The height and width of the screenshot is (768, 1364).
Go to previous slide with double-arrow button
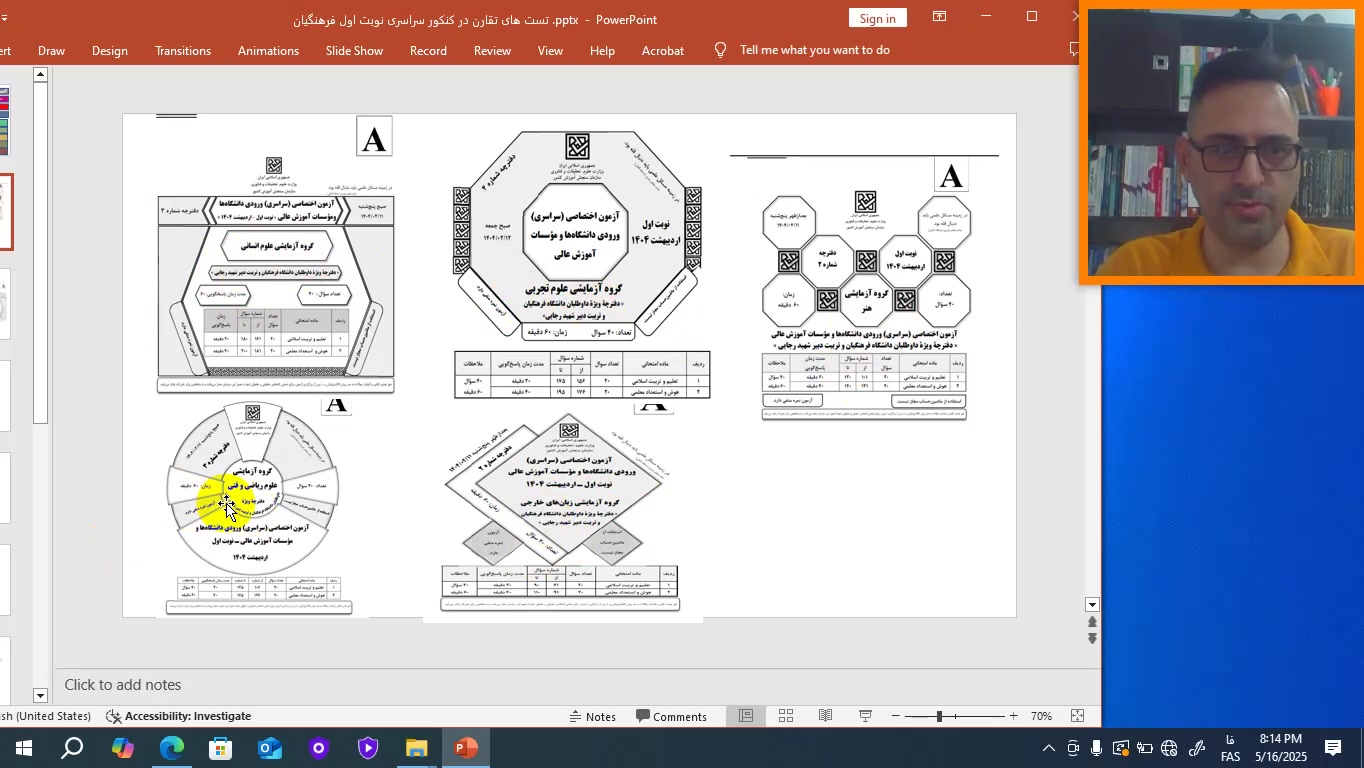coord(1092,622)
